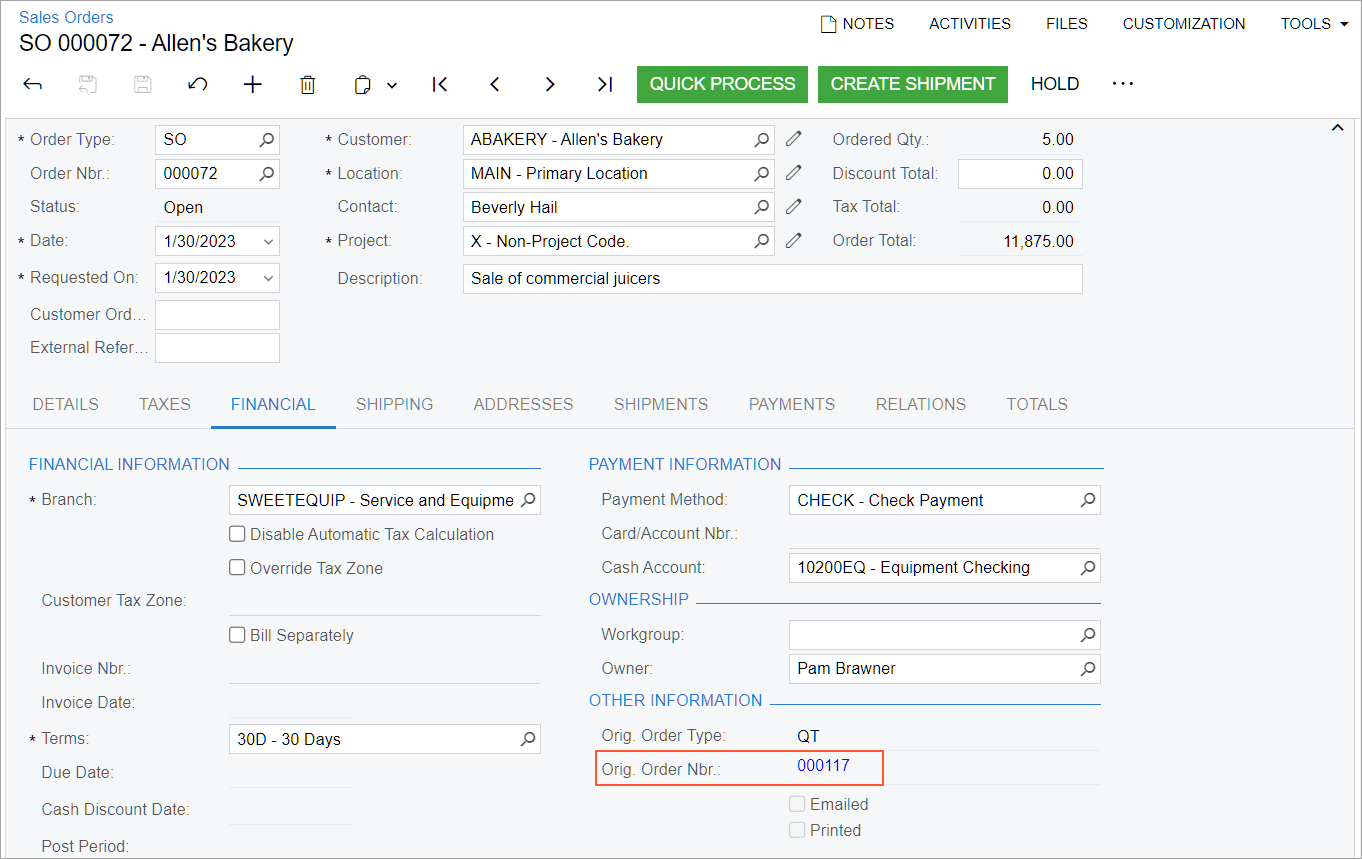Open the clipboard dropdown arrow
Screen dimensions: 1362x859
coord(392,85)
